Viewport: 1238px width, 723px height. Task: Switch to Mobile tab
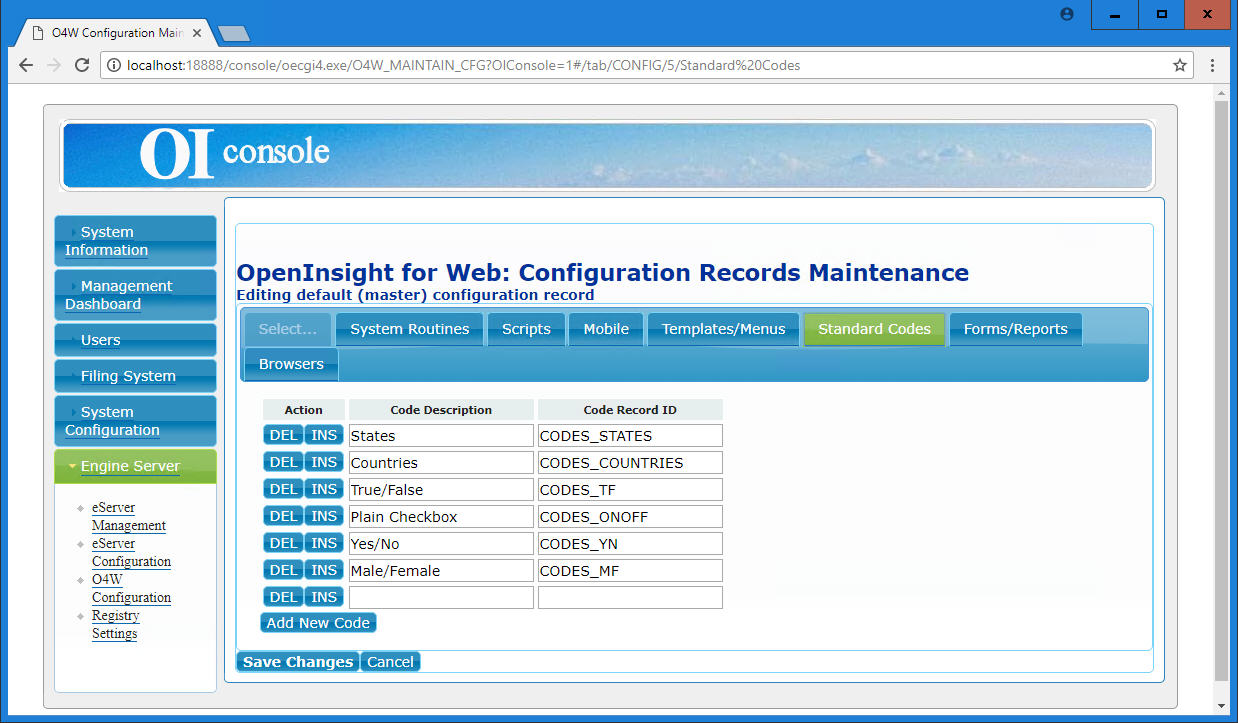point(606,329)
